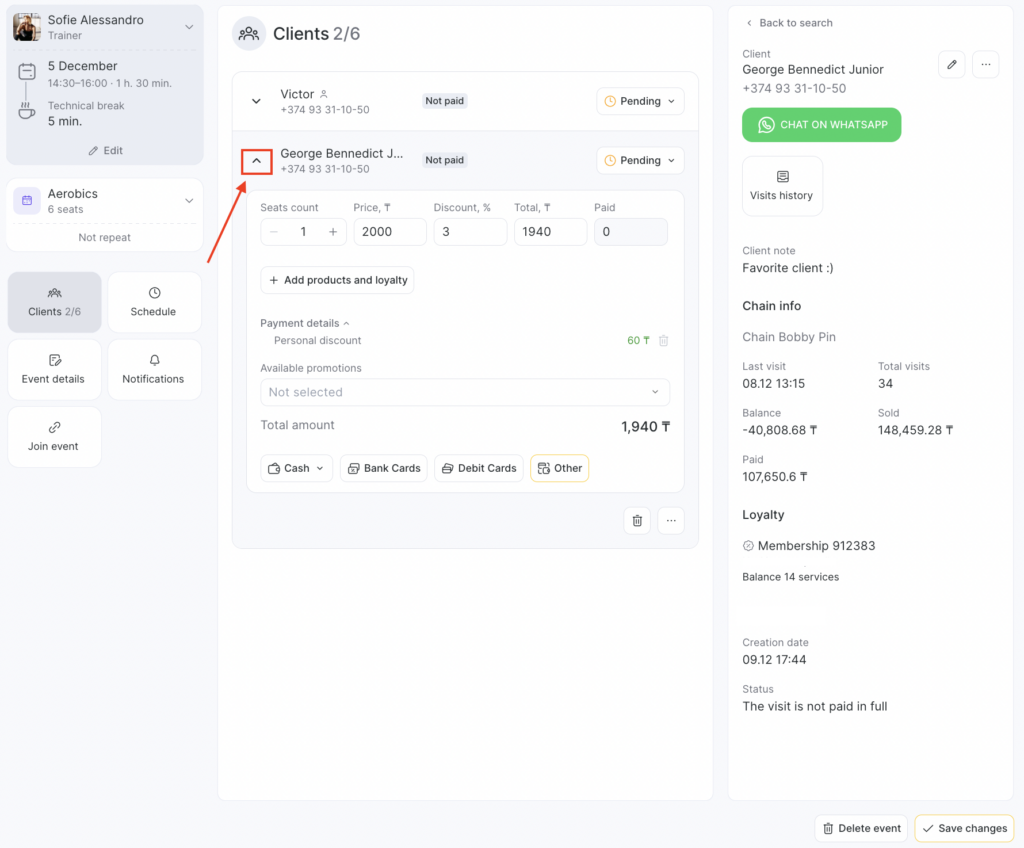The height and width of the screenshot is (848, 1024).
Task: Open Visits history
Action: pyautogui.click(x=782, y=186)
